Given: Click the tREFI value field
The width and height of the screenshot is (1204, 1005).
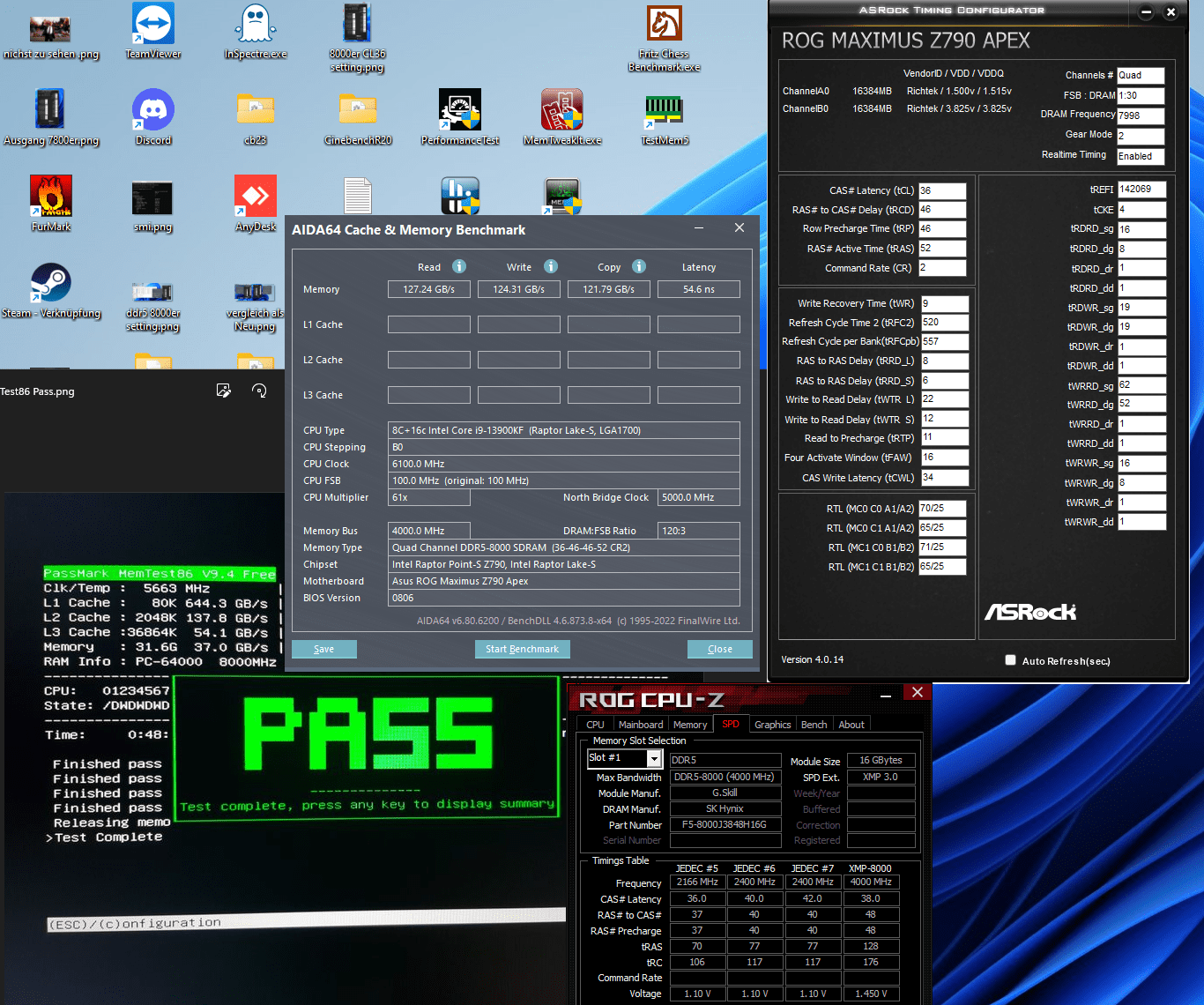Looking at the screenshot, I should tap(1141, 190).
